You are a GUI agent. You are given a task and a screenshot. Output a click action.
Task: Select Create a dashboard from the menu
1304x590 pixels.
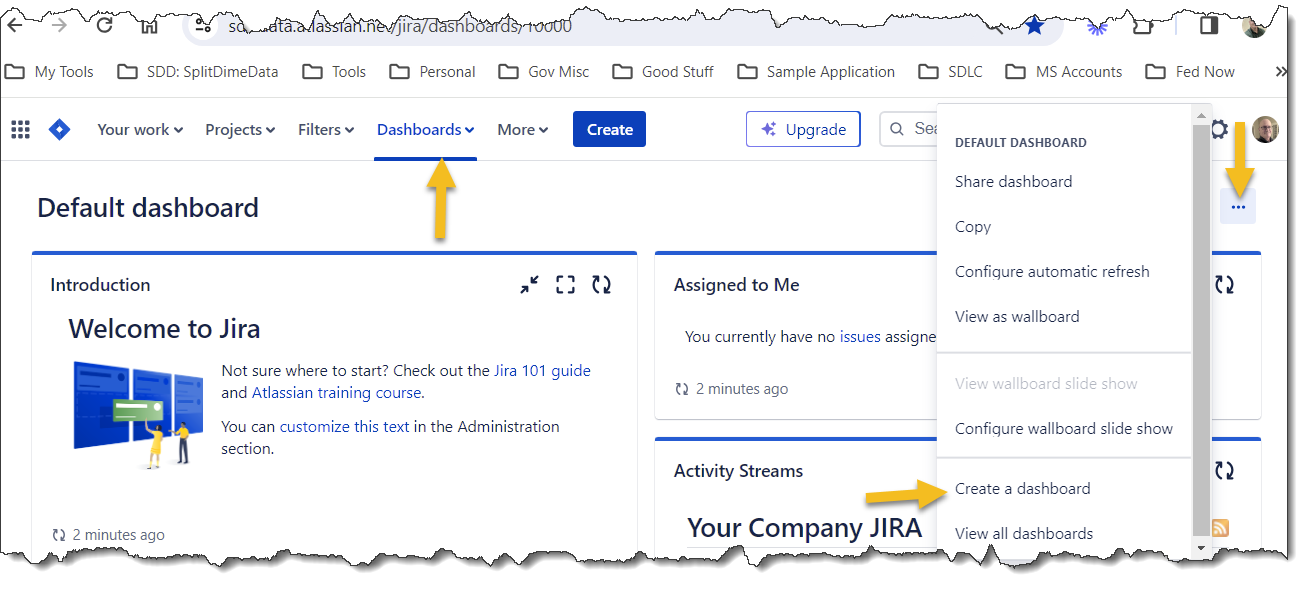pos(1022,488)
